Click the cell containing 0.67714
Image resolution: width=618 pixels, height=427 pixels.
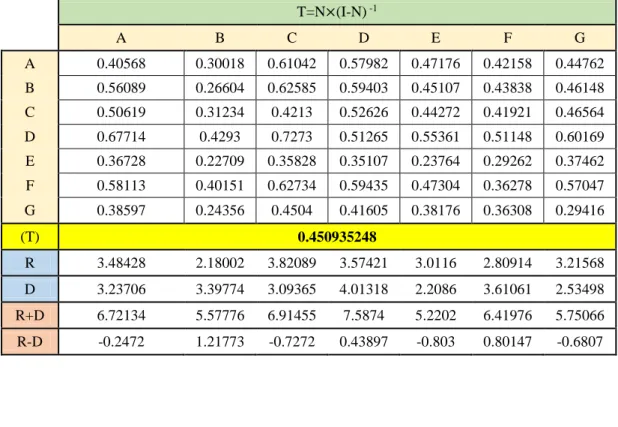pos(121,137)
